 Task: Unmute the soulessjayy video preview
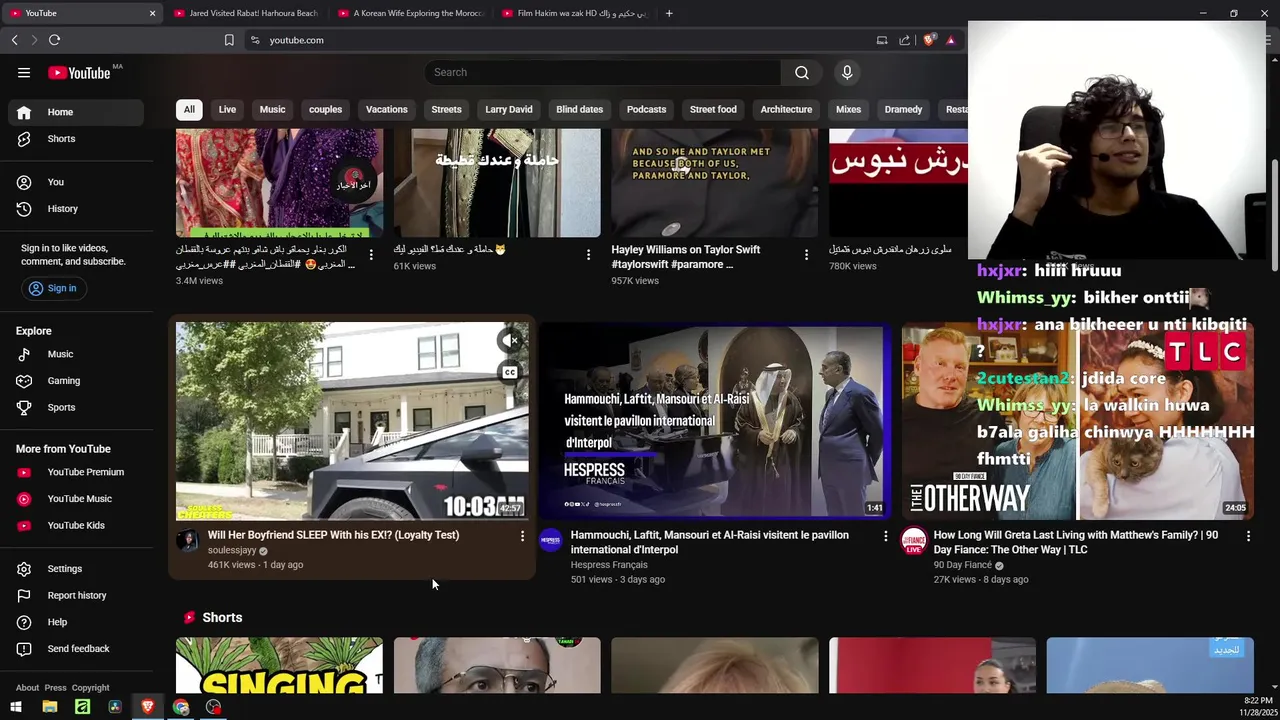click(510, 340)
